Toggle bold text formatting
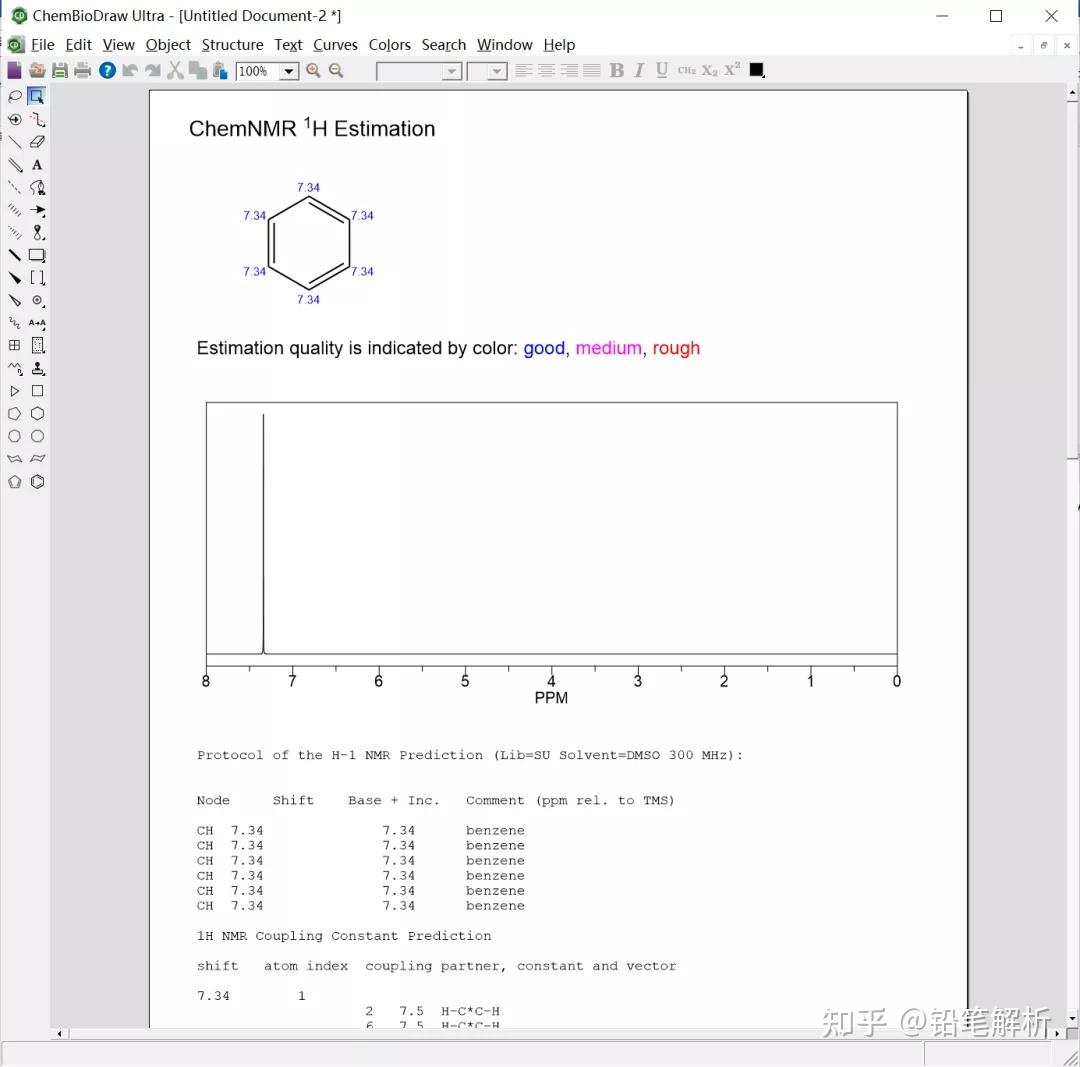This screenshot has height=1067, width=1080. coord(617,70)
